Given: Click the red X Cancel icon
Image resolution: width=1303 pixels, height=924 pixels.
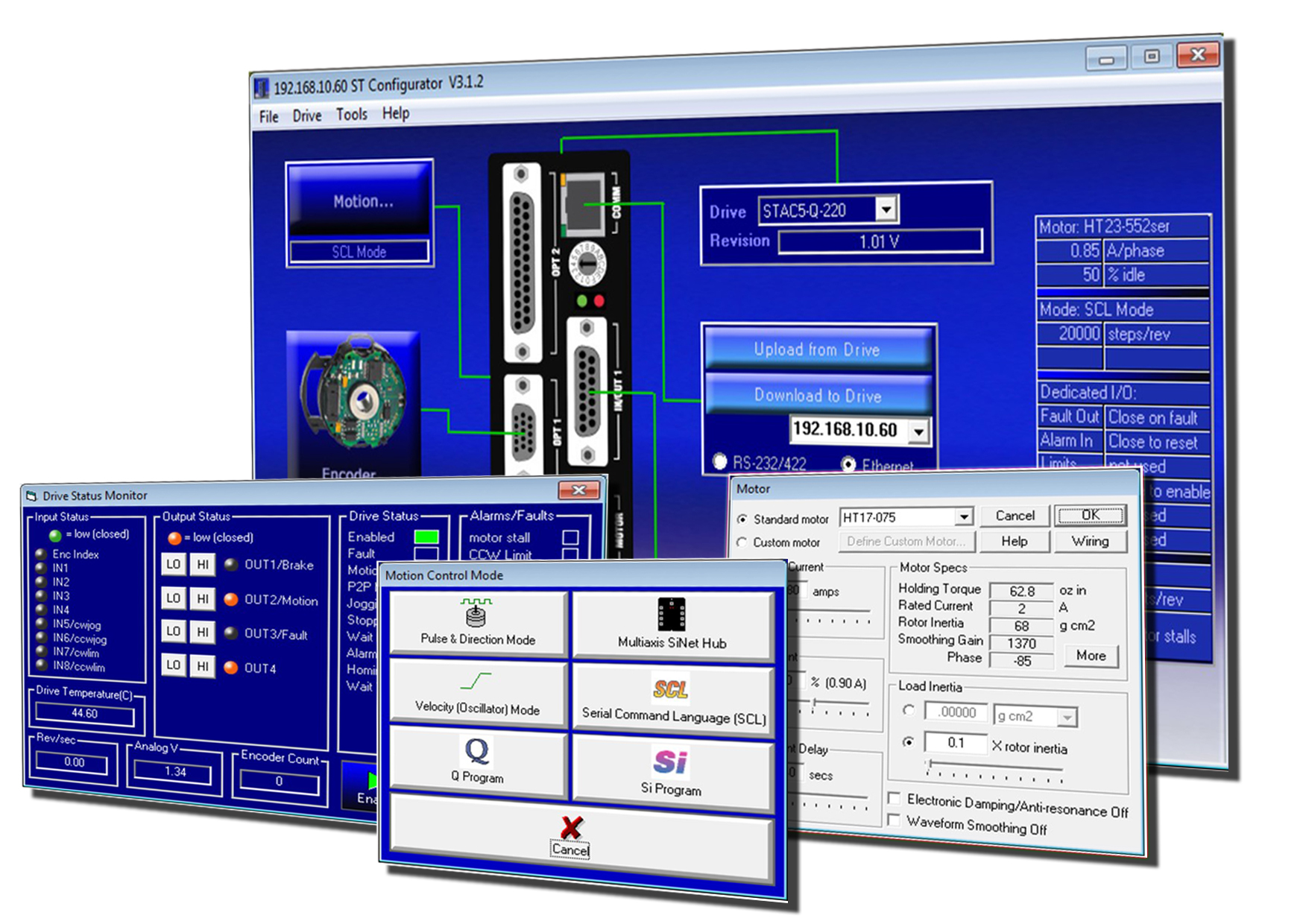Looking at the screenshot, I should (x=571, y=826).
